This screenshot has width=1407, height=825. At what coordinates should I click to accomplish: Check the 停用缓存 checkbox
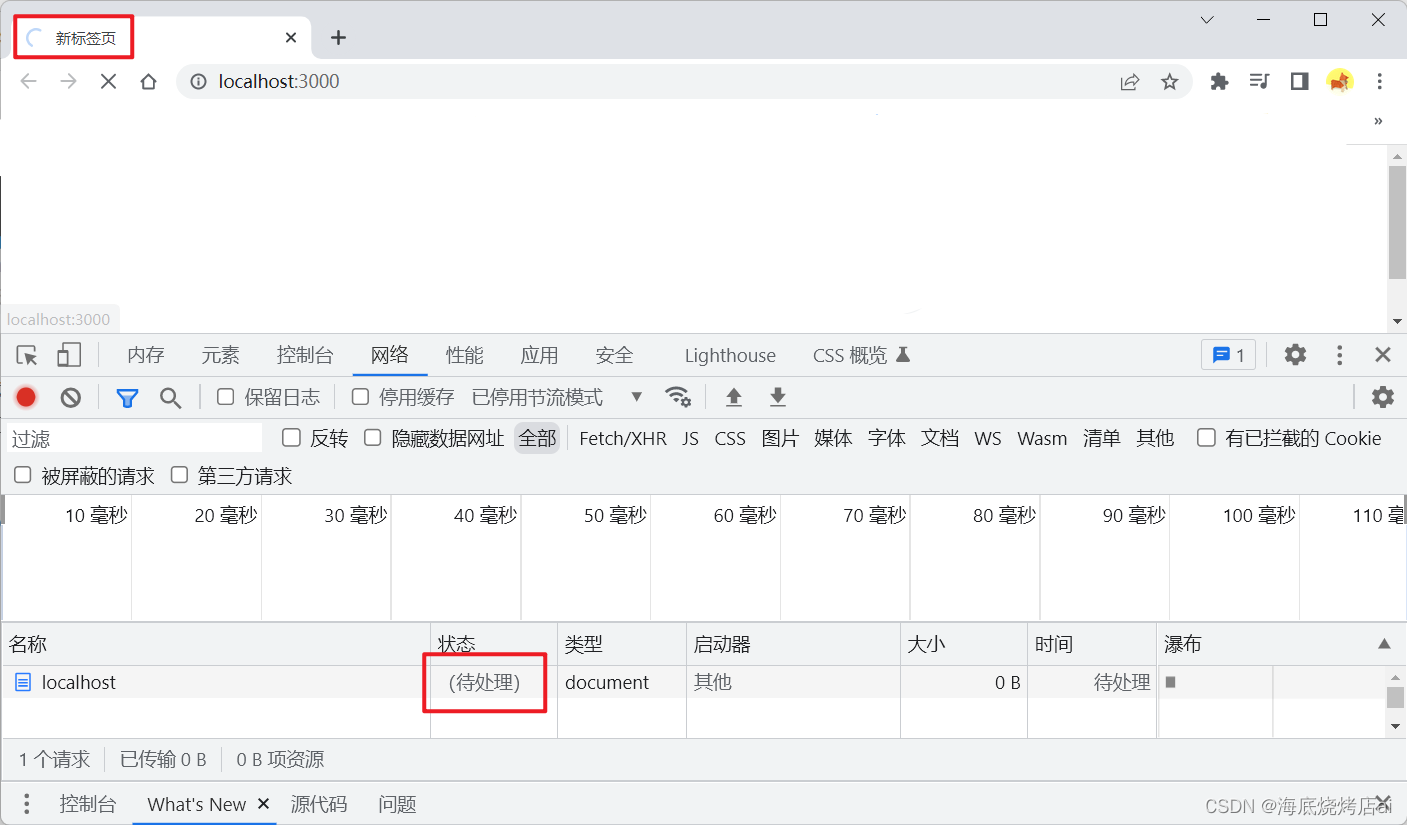tap(361, 397)
